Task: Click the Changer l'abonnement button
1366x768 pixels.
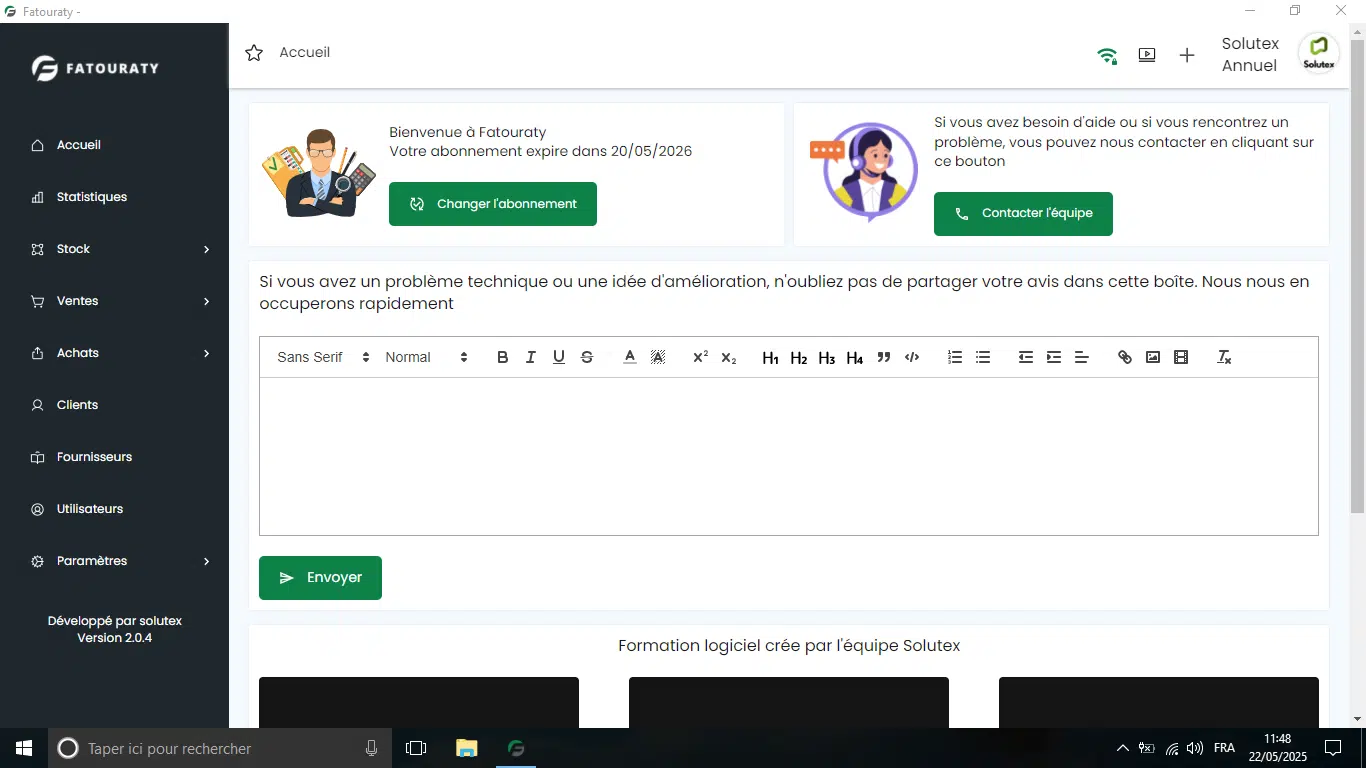Action: pyautogui.click(x=493, y=204)
